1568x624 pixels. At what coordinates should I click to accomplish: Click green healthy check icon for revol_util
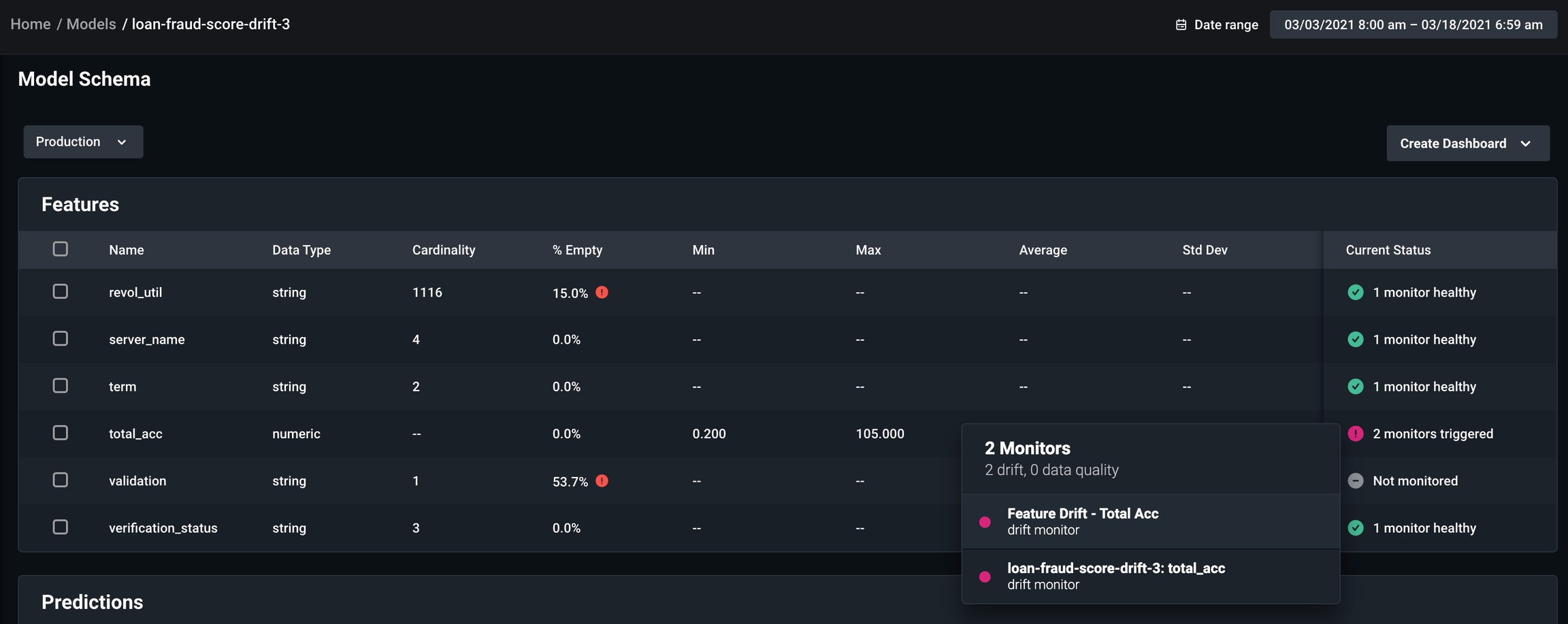click(x=1355, y=292)
